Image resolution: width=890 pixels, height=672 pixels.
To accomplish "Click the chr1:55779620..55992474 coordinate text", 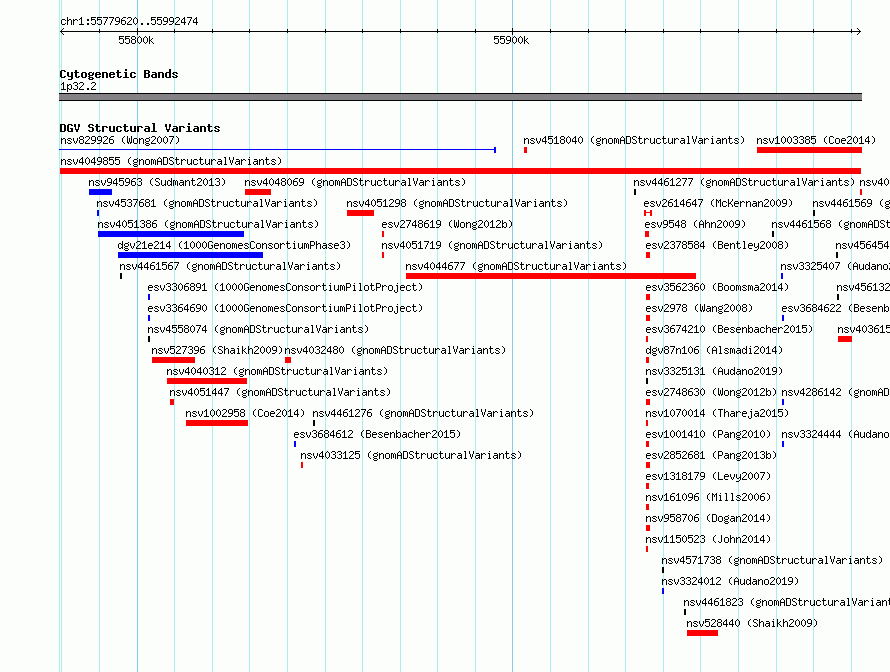I will (129, 21).
